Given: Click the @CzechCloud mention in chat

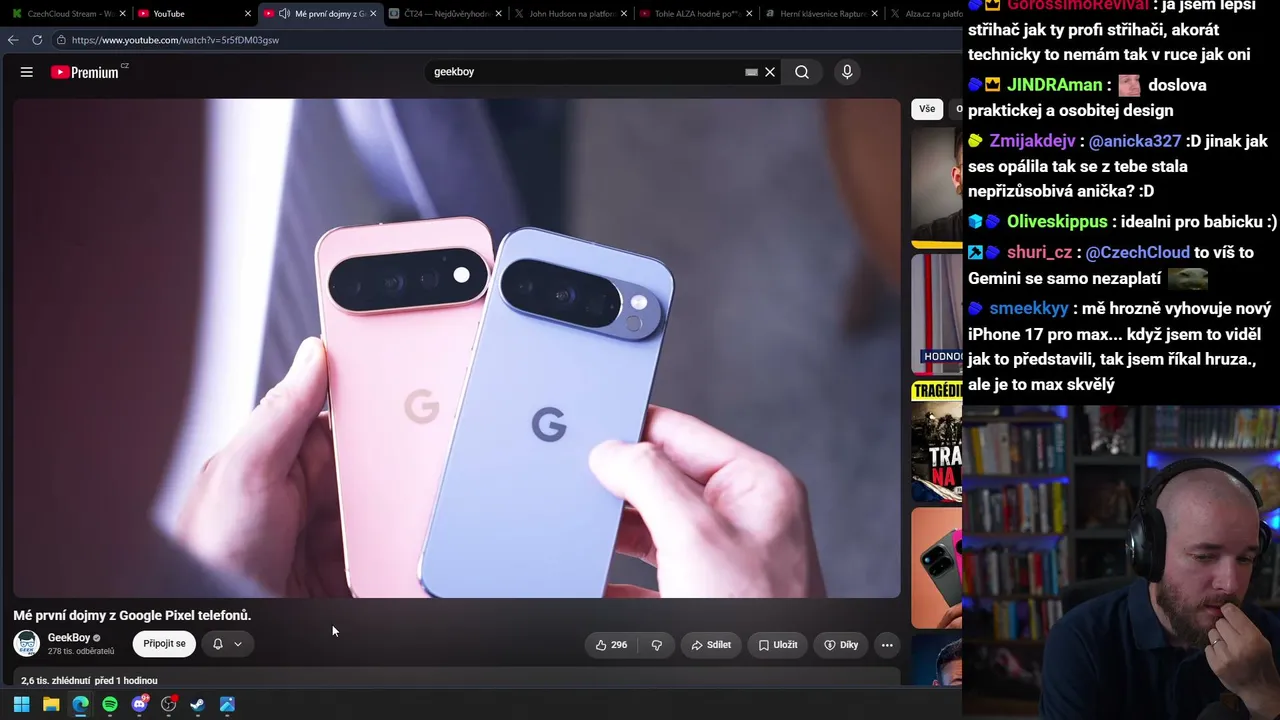Looking at the screenshot, I should [x=1138, y=252].
